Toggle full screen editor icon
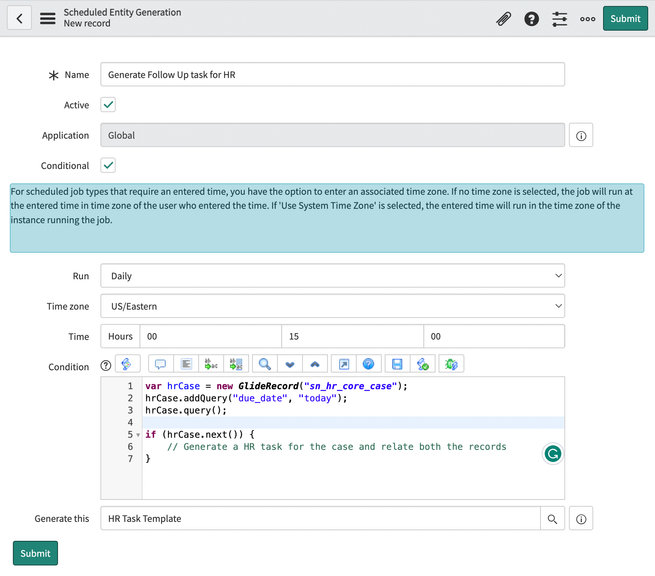The height and width of the screenshot is (576, 655). (343, 364)
